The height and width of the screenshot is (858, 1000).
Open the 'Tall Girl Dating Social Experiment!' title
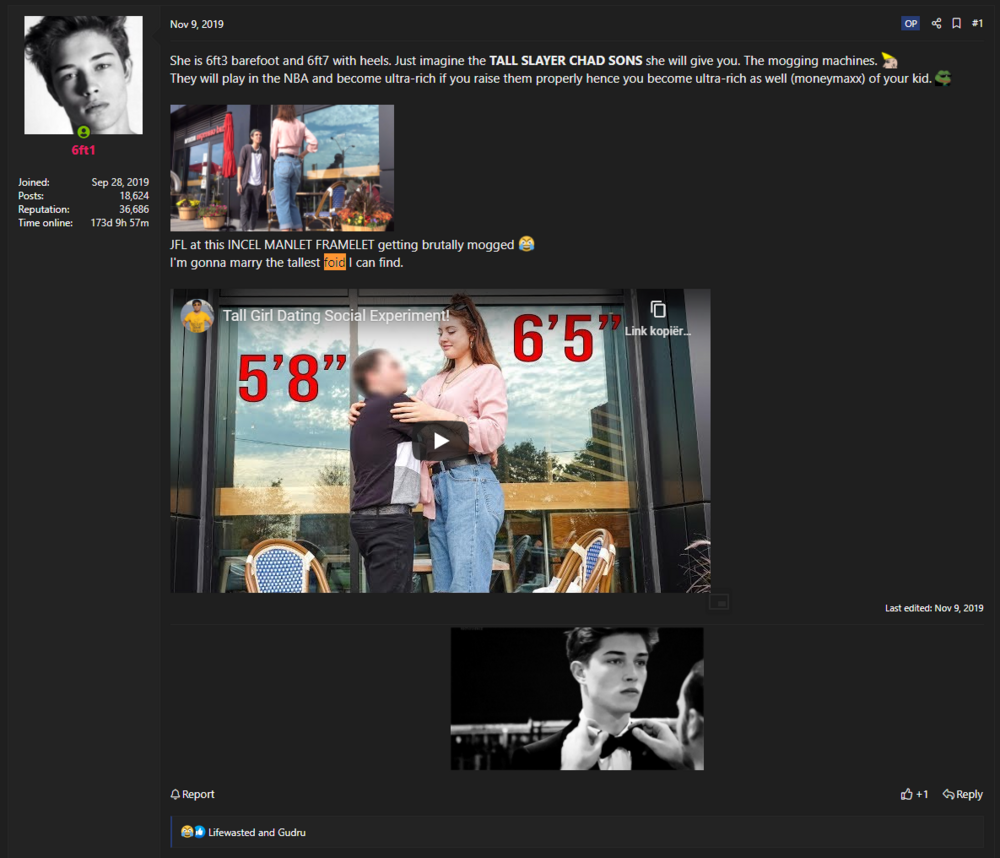coord(335,316)
